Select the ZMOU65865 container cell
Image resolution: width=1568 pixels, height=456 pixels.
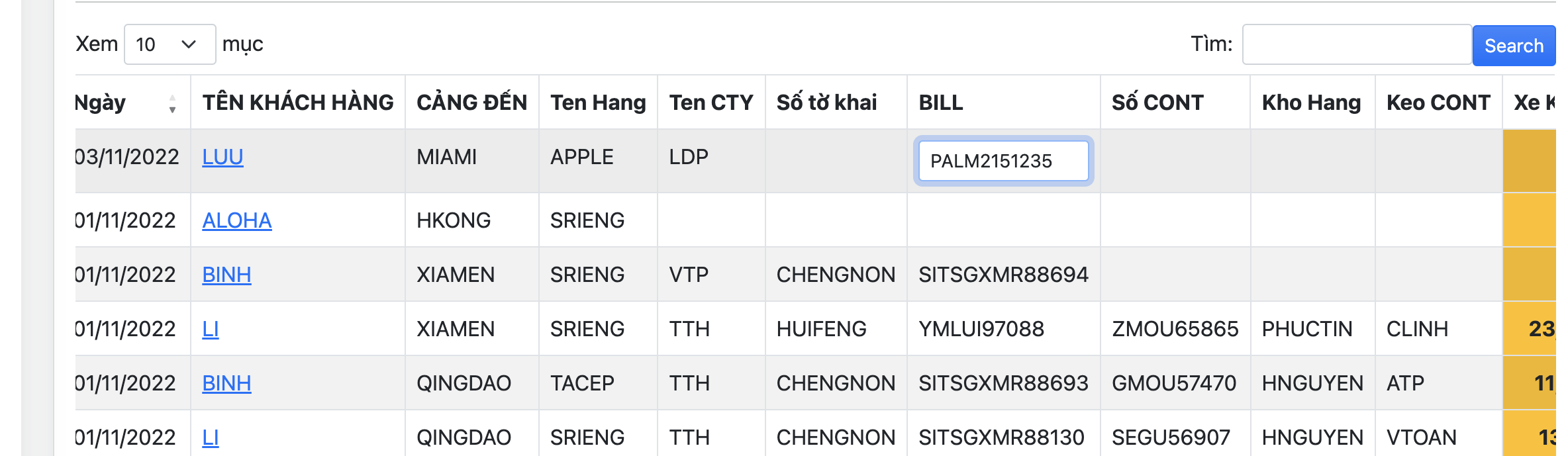point(1175,329)
